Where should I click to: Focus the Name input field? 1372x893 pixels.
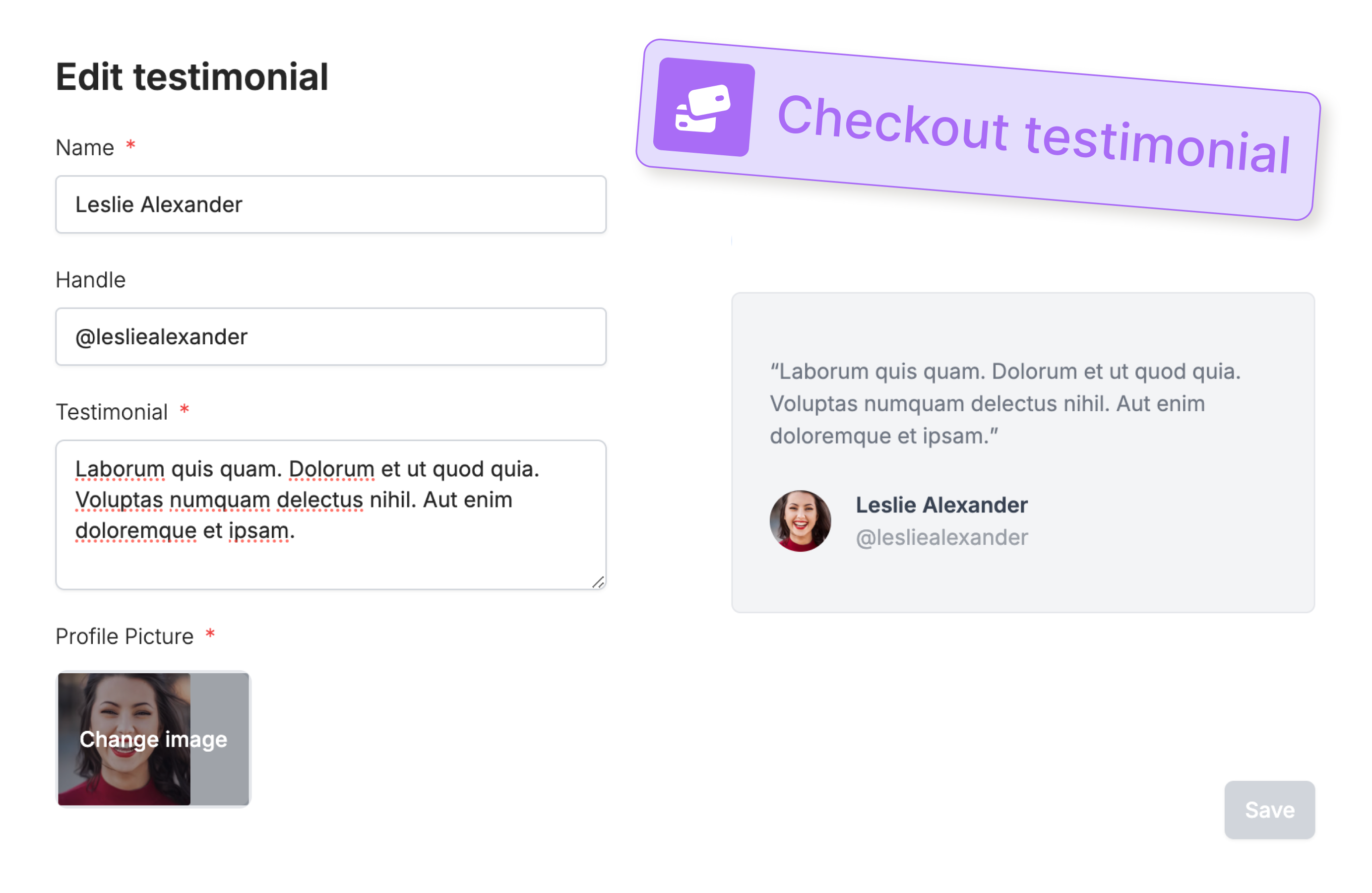point(331,205)
